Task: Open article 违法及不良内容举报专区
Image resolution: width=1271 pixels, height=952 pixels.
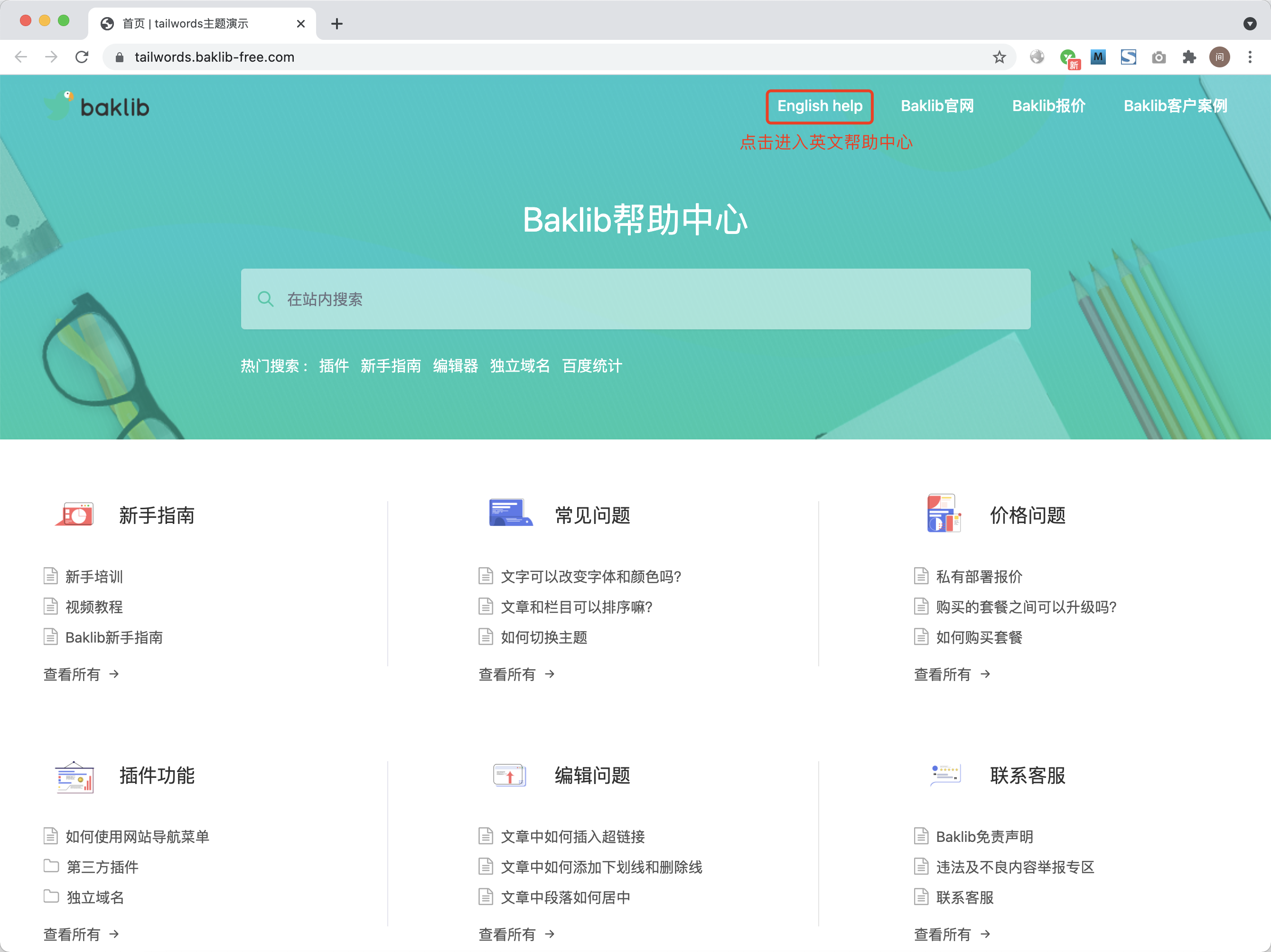Action: 1015,867
